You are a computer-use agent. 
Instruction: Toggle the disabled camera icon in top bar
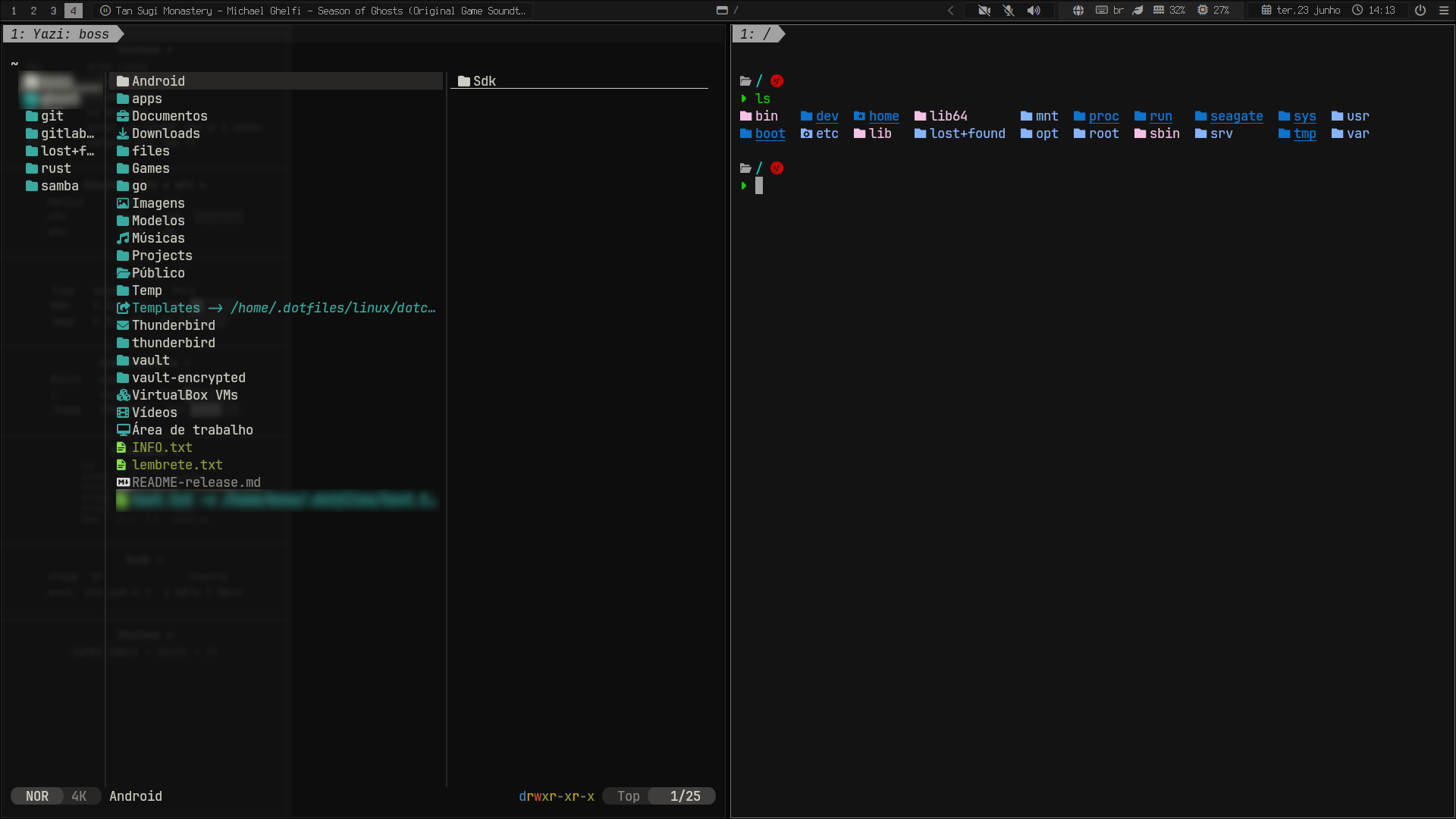984,11
